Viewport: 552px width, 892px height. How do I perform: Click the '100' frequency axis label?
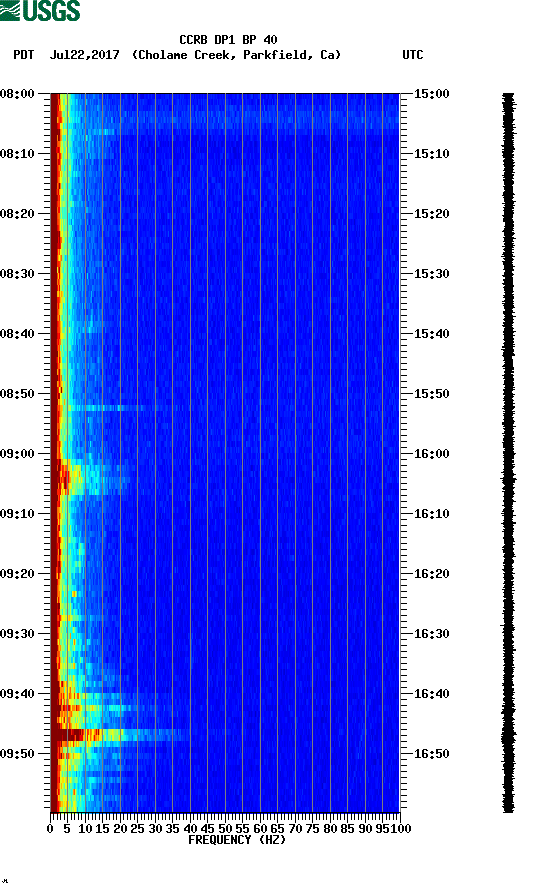[x=401, y=829]
